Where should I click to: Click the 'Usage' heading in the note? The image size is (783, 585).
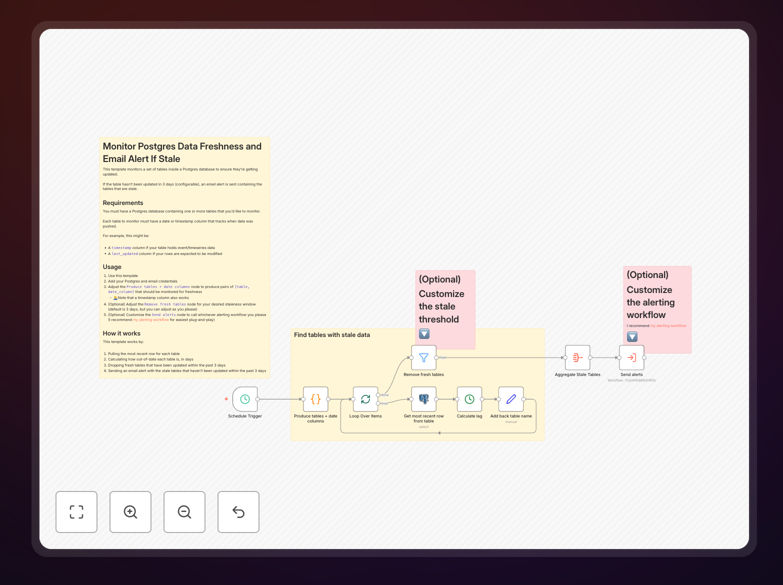tap(112, 267)
